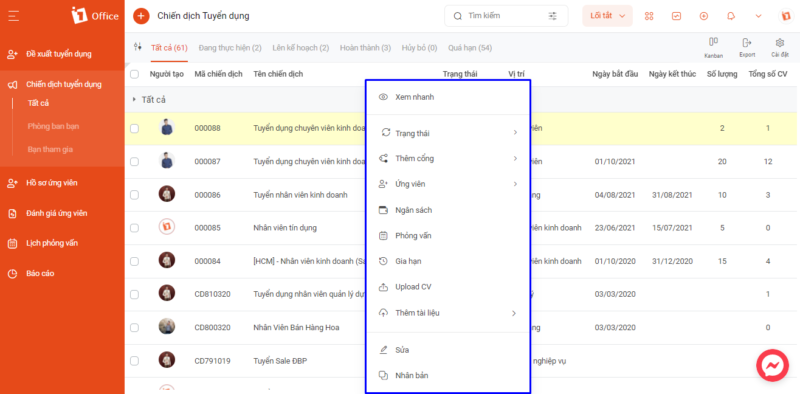Image resolution: width=800 pixels, height=394 pixels.
Task: Tick the checkbox for campaign 000087
Action: point(135,162)
